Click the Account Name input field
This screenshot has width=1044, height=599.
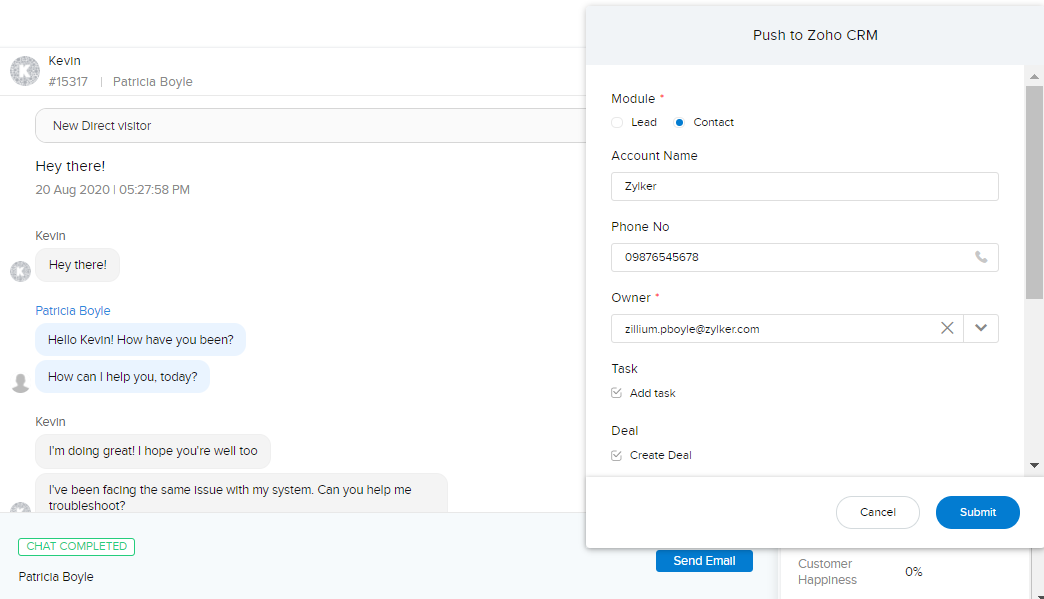804,186
